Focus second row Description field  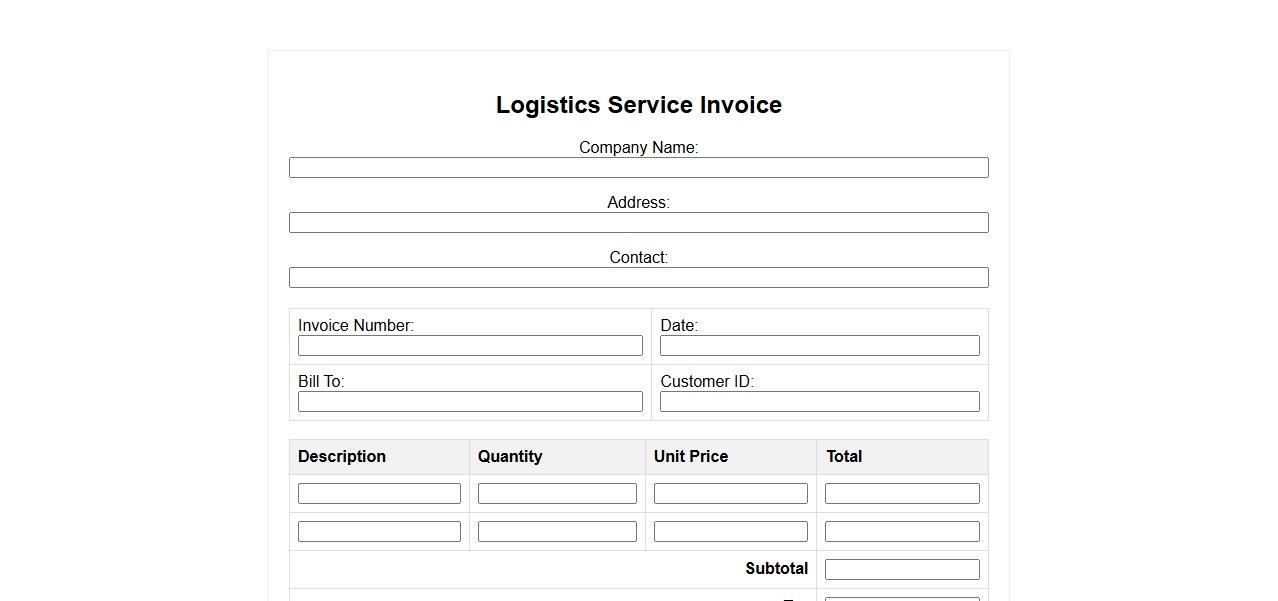(379, 532)
